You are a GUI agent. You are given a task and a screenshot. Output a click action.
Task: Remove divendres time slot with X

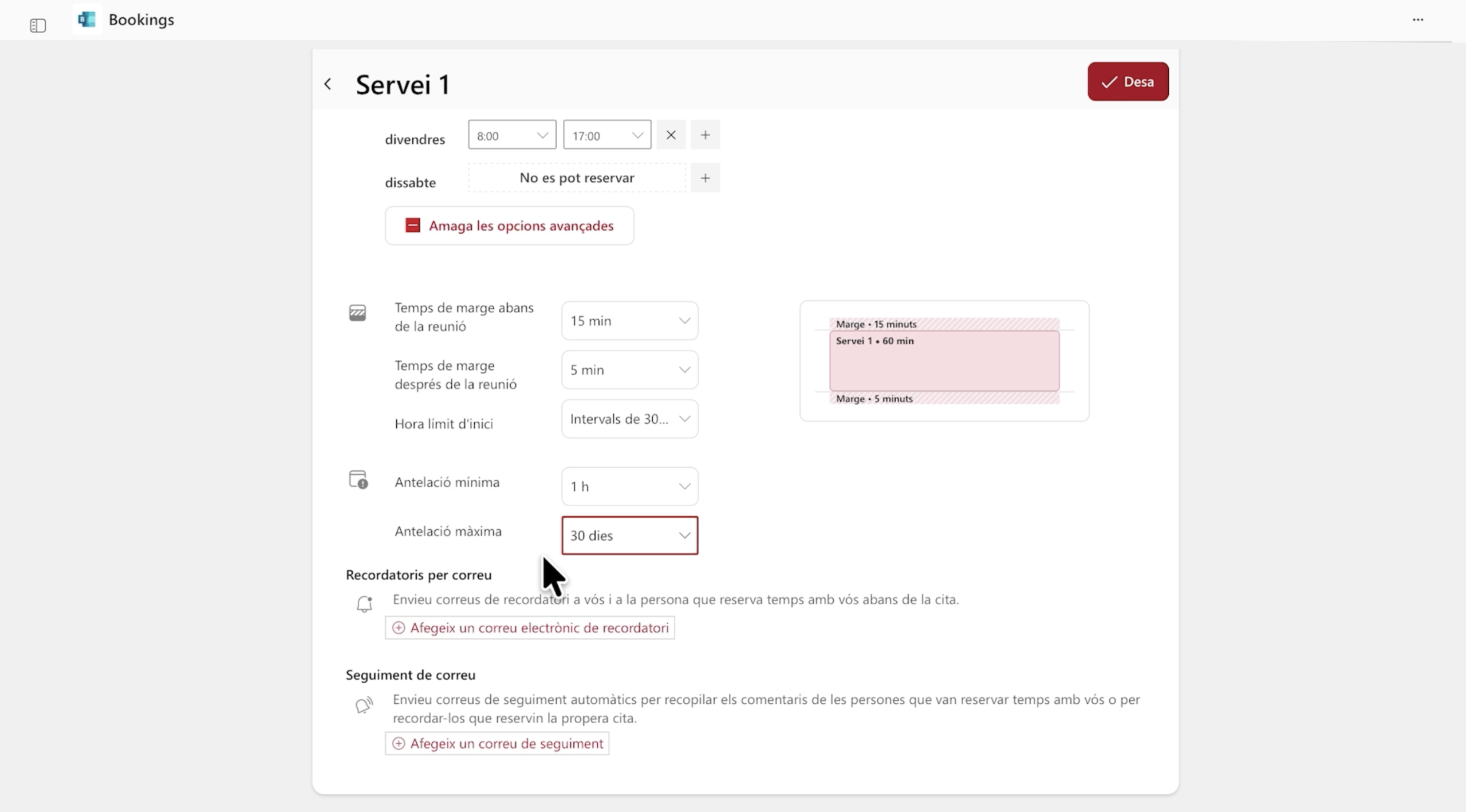click(671, 135)
